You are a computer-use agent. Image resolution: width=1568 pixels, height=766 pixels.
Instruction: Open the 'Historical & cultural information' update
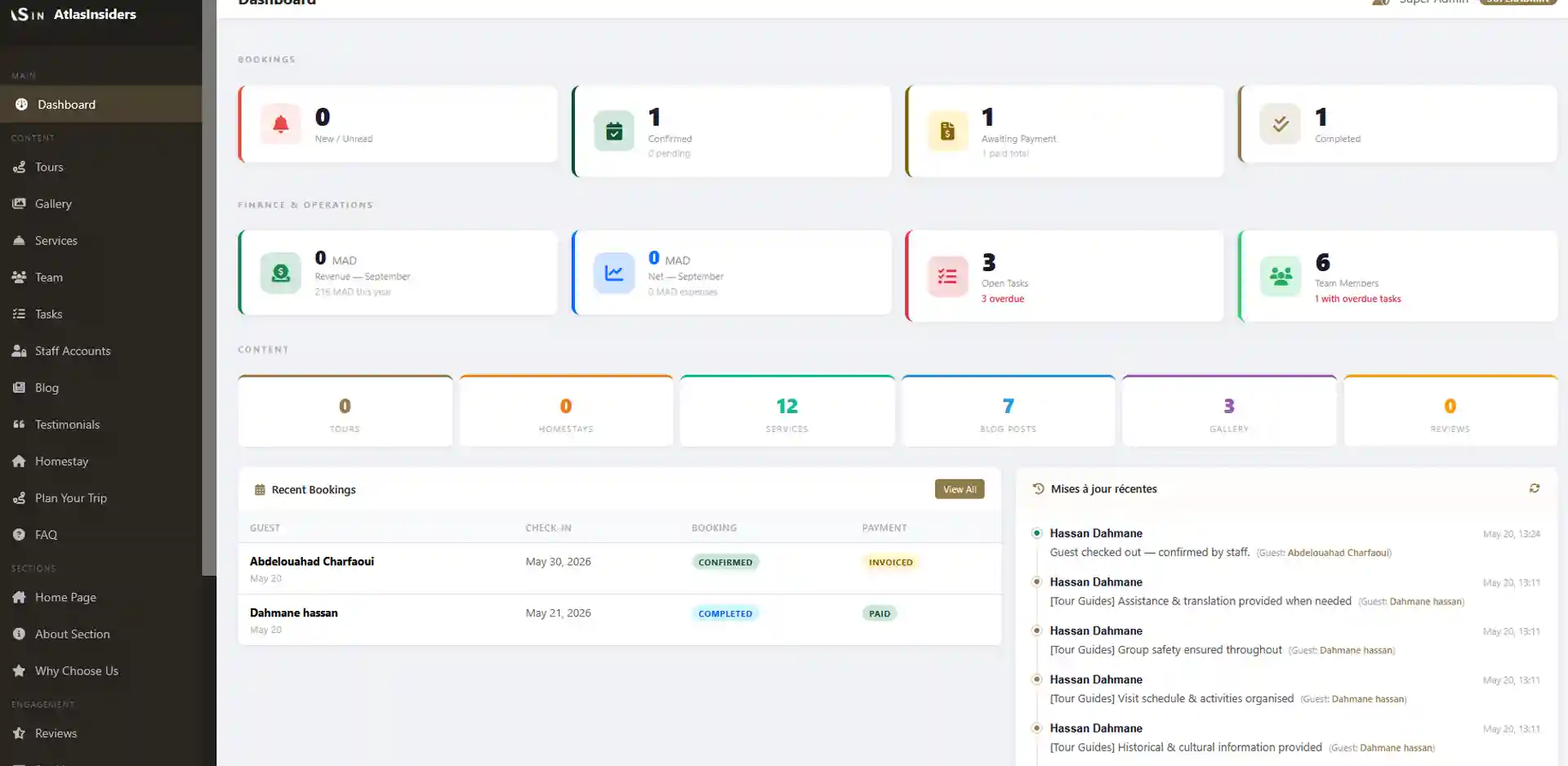click(x=1286, y=738)
